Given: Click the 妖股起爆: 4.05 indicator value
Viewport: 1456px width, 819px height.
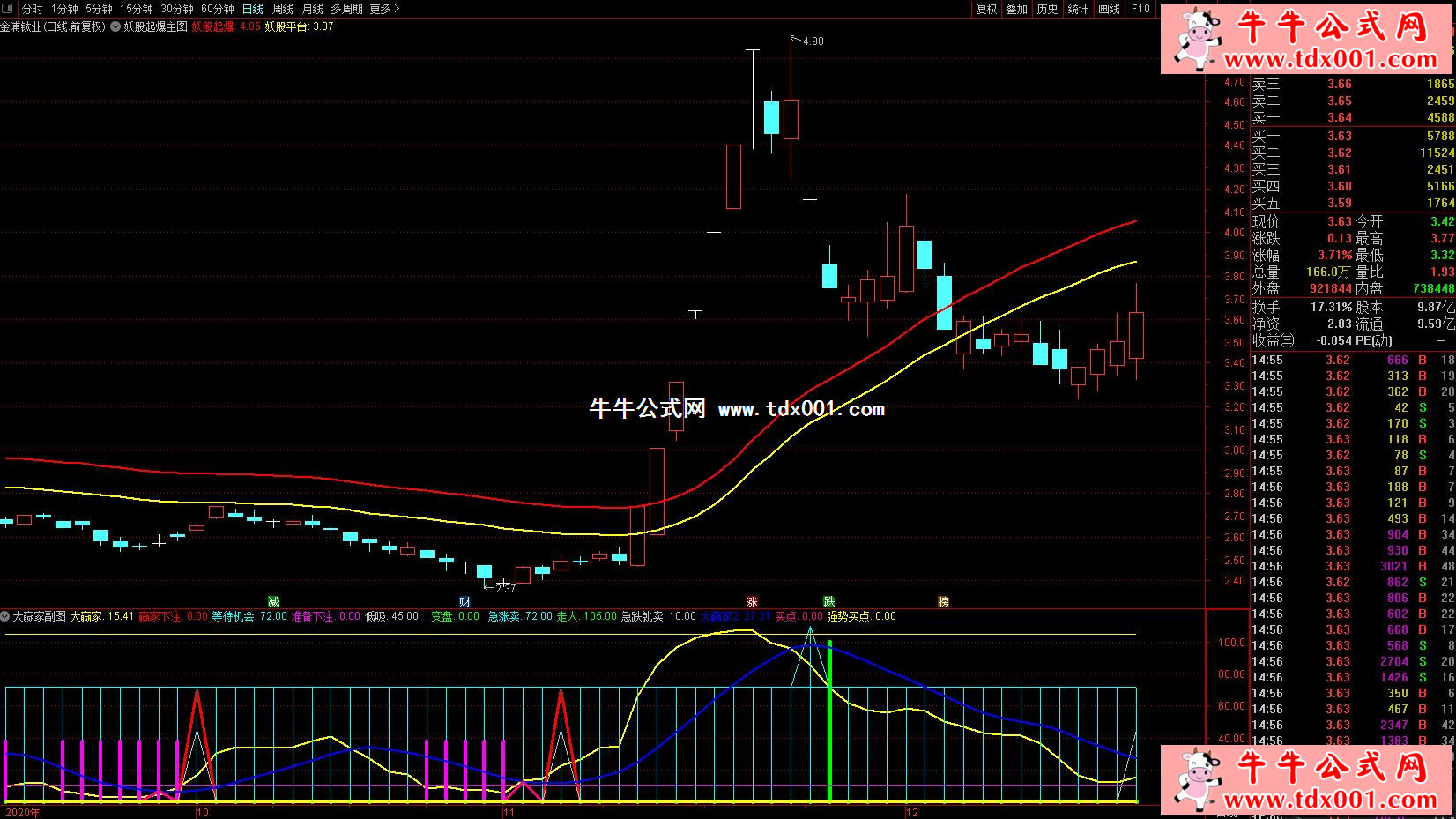Looking at the screenshot, I should [x=227, y=26].
